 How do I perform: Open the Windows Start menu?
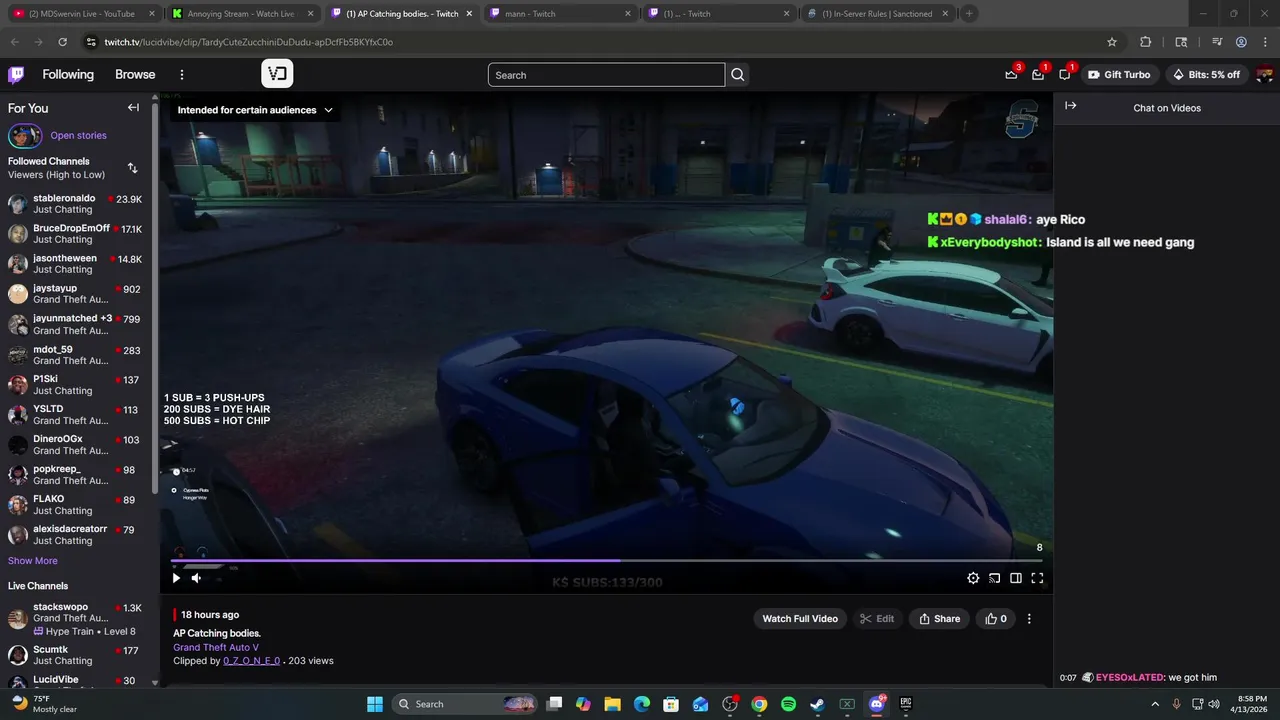[374, 704]
